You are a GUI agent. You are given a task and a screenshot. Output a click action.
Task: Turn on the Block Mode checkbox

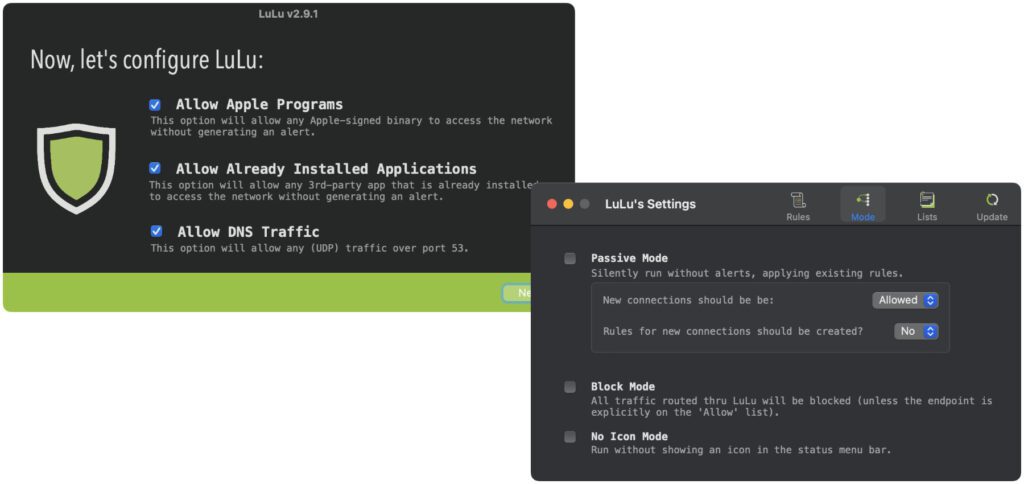pyautogui.click(x=570, y=387)
